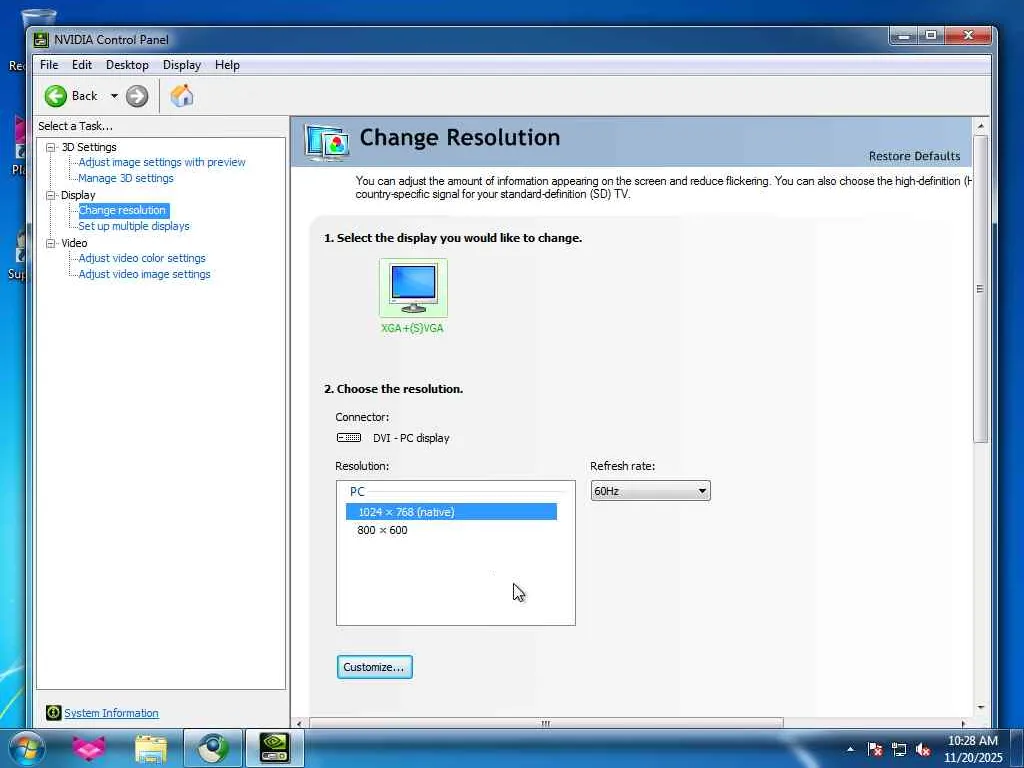
Task: Show hidden tray icons arrow
Action: [850, 749]
